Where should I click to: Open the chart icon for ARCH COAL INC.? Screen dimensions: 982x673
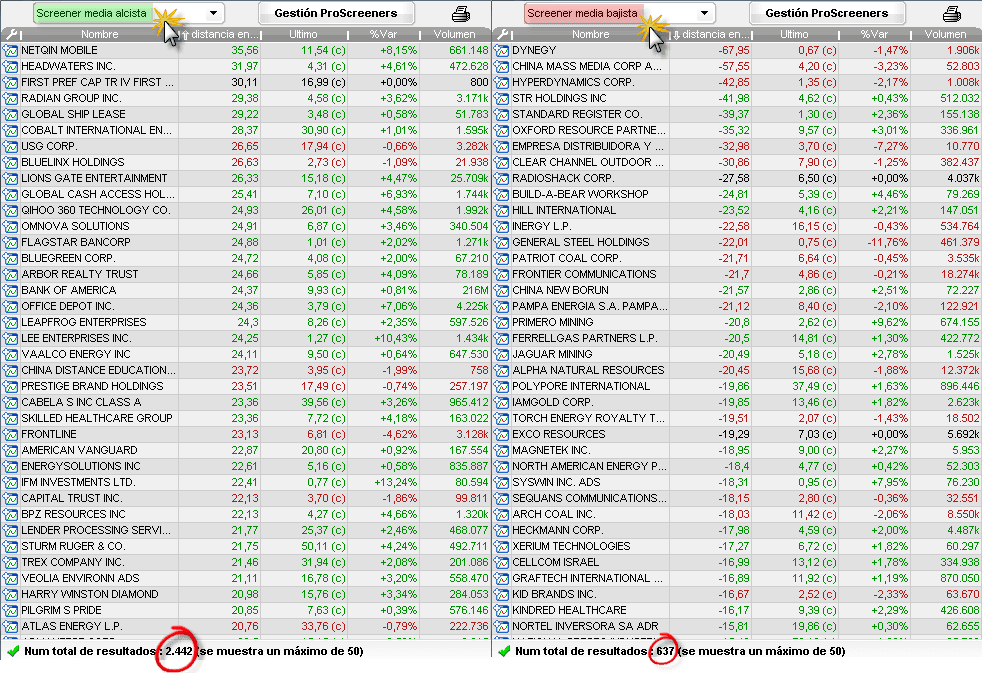pos(502,515)
